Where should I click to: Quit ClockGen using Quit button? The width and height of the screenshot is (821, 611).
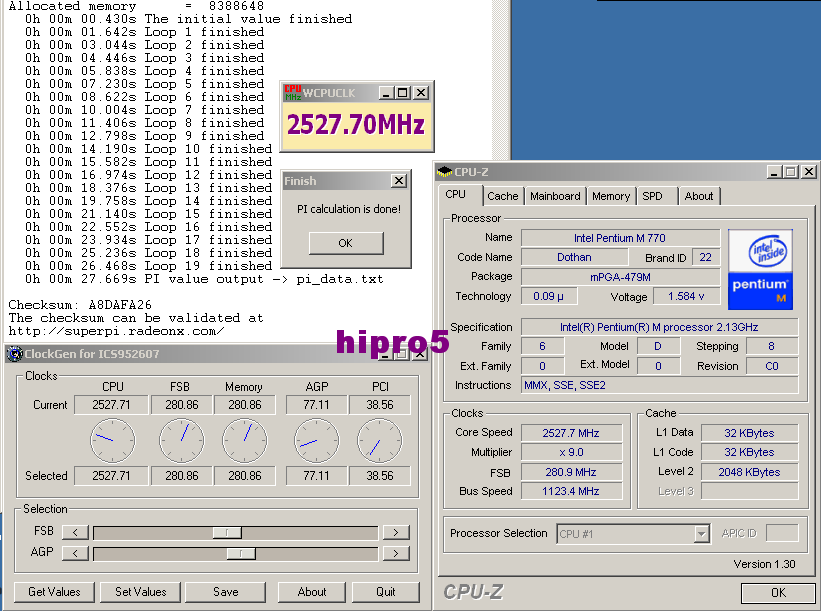pos(386,592)
